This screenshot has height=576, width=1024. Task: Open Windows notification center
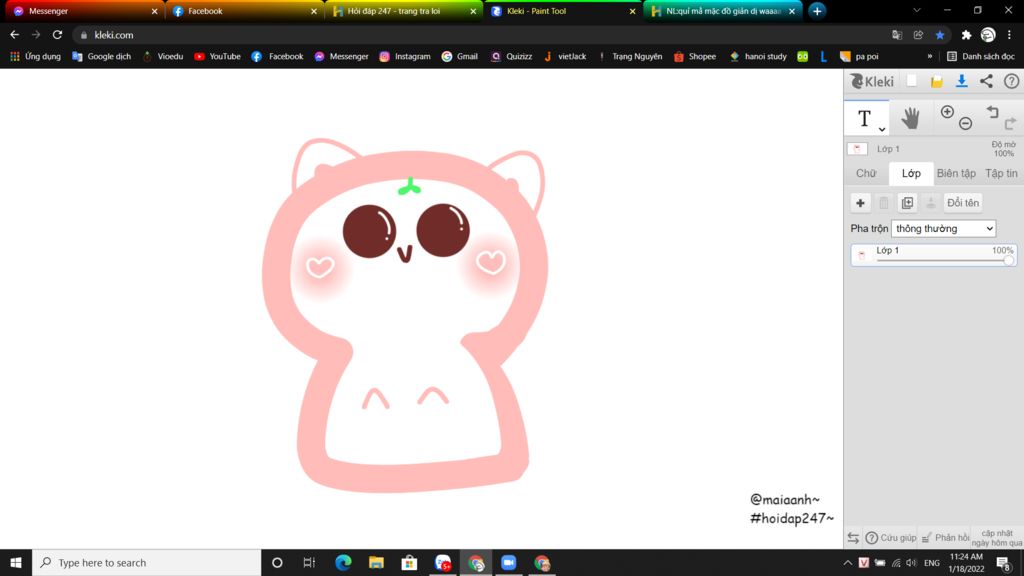click(x=1004, y=562)
